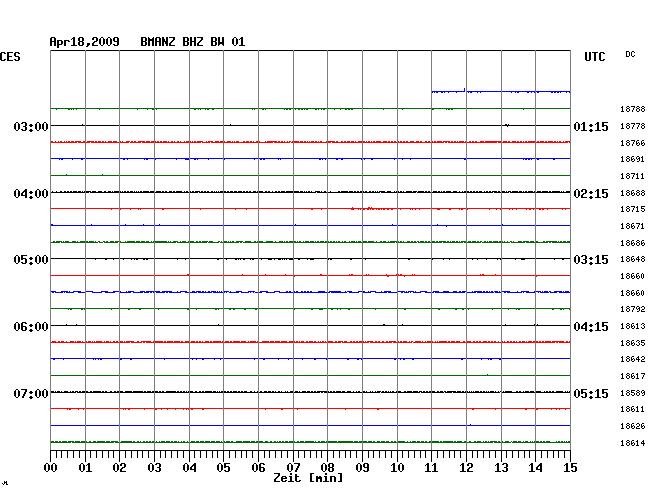Click the x-axis title 'Zeit [min]'

pyautogui.click(x=308, y=478)
